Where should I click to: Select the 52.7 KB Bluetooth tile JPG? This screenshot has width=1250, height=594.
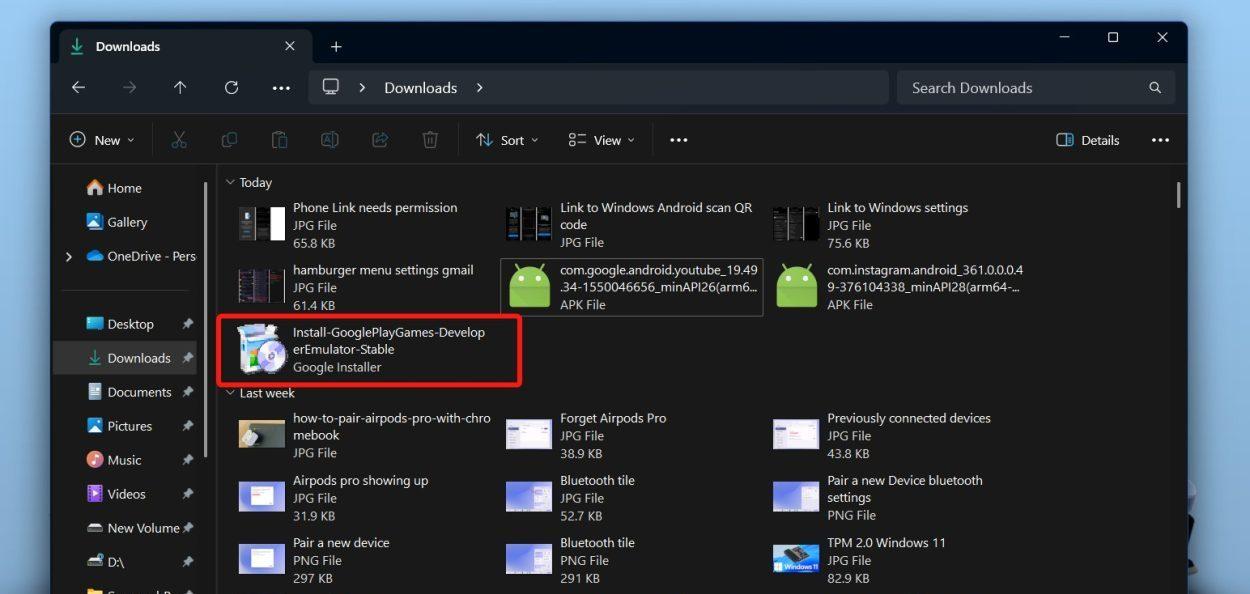pos(631,497)
